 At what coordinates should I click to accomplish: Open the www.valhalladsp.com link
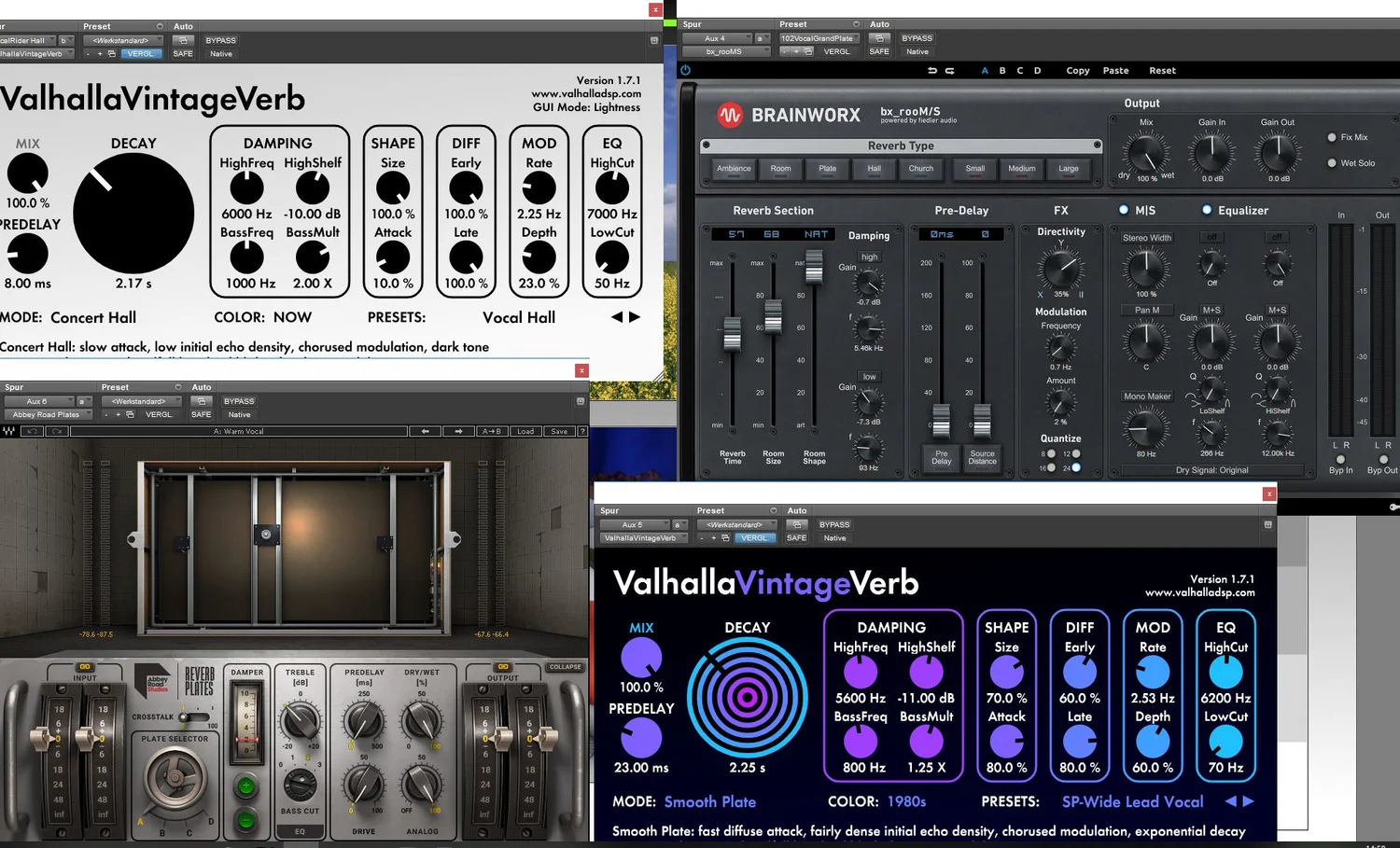click(587, 93)
